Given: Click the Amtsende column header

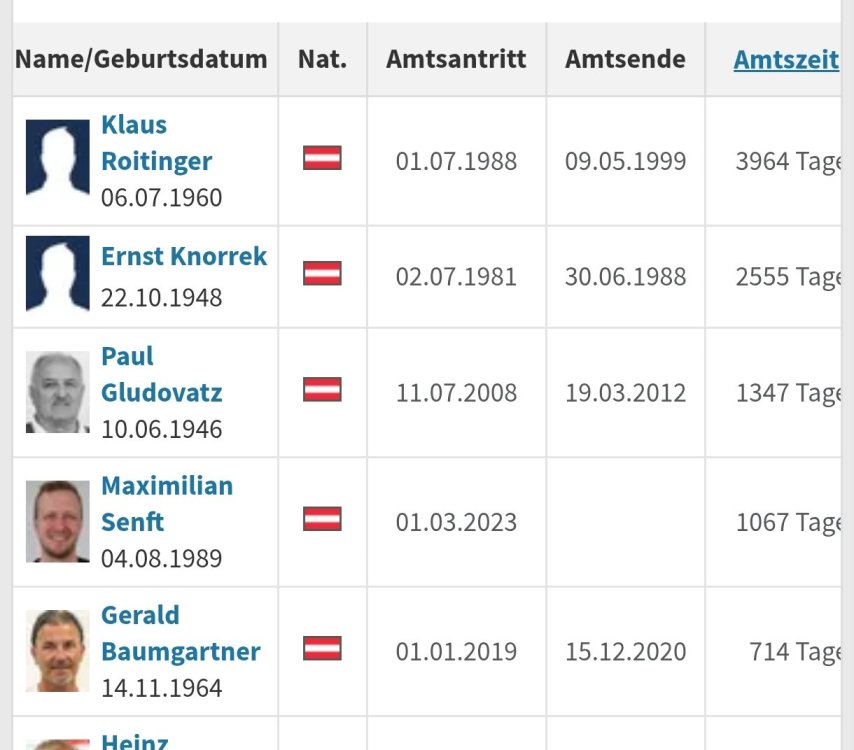Looking at the screenshot, I should tap(625, 59).
